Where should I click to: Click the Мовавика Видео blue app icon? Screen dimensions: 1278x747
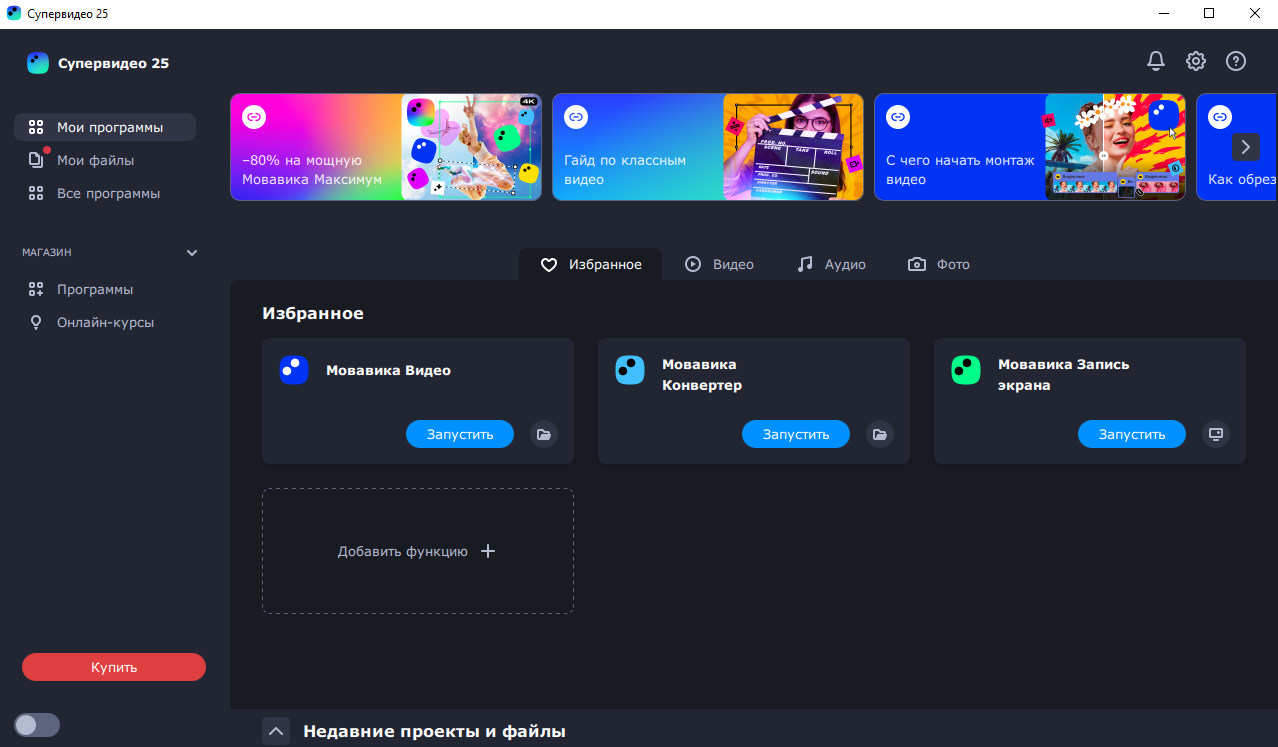294,370
